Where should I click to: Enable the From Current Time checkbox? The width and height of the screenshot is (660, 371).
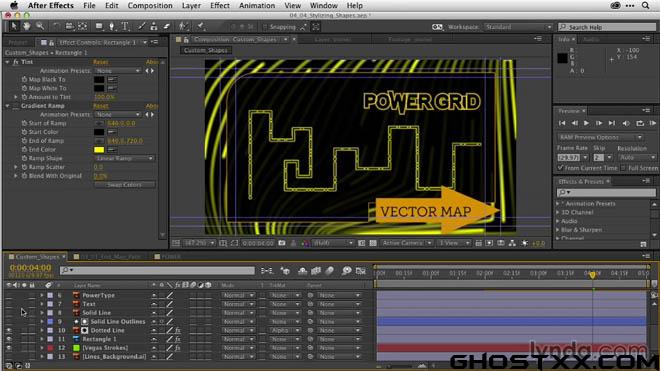click(560, 168)
